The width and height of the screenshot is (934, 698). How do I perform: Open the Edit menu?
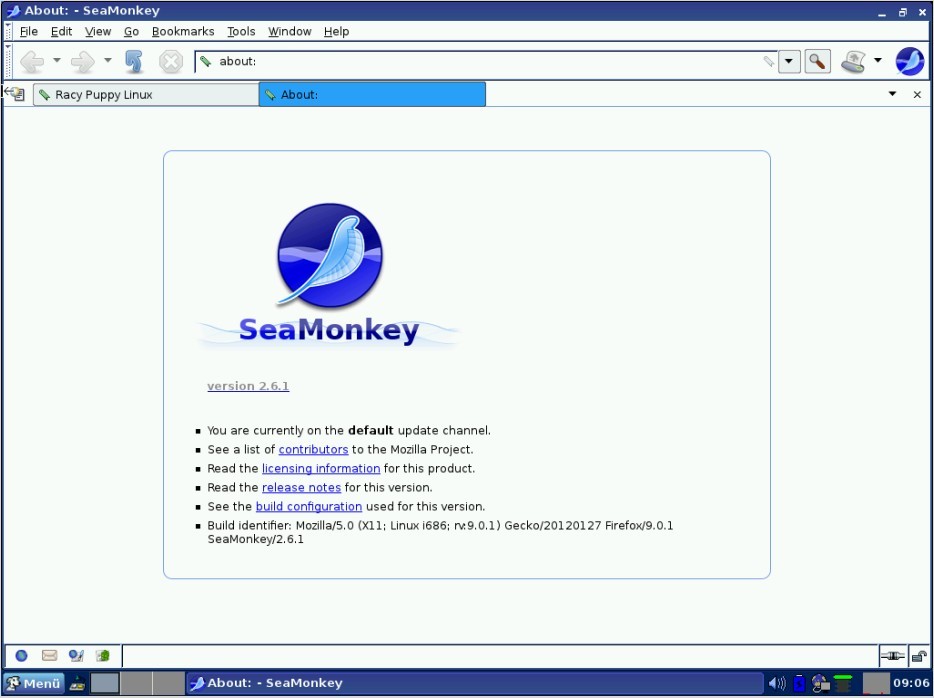[61, 32]
